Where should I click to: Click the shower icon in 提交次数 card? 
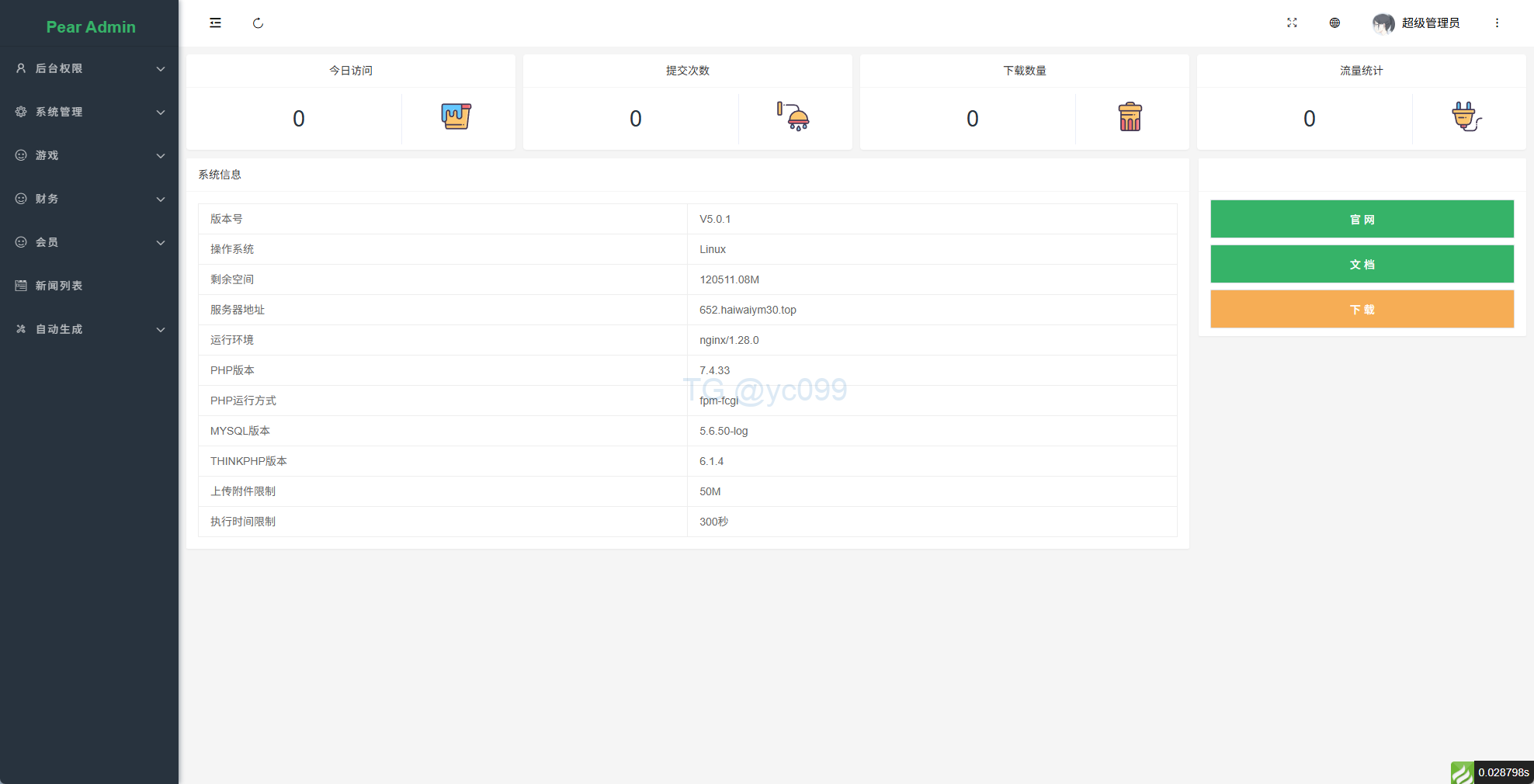click(793, 116)
